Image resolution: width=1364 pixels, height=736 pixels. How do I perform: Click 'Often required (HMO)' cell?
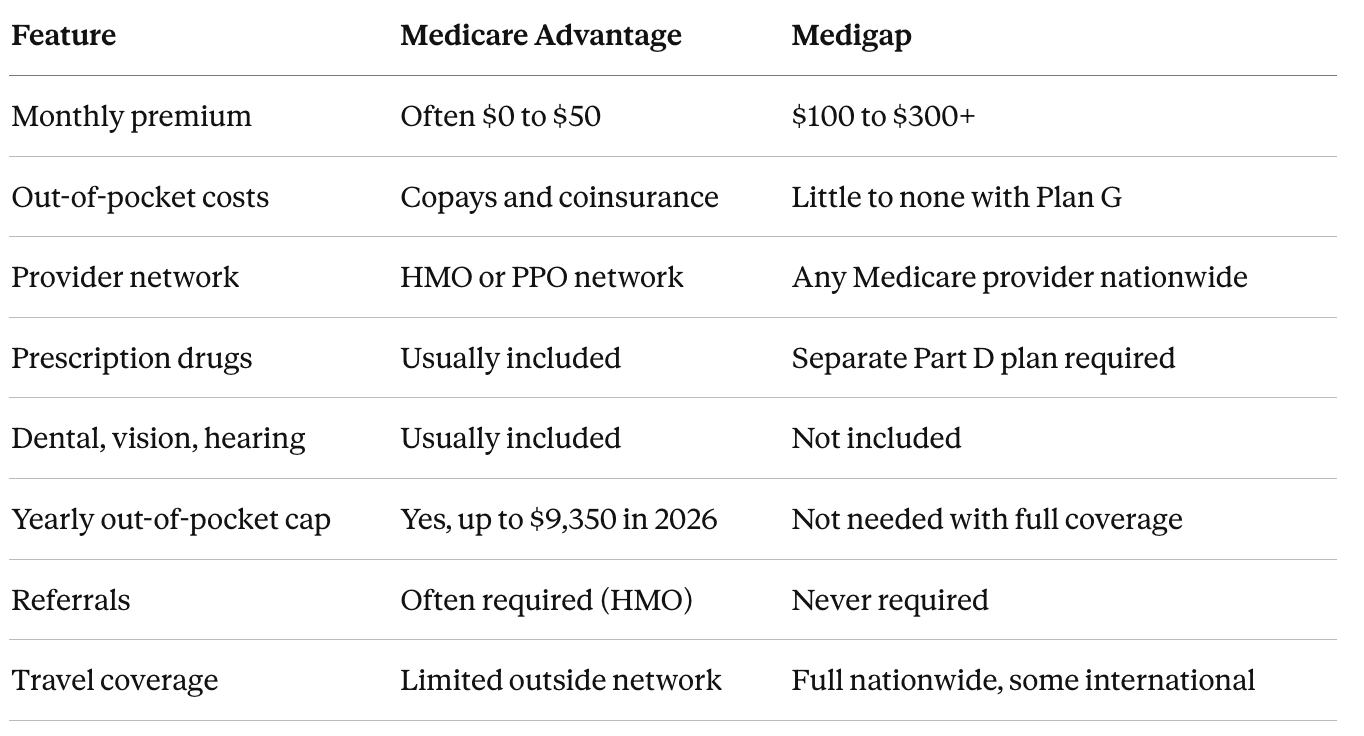[547, 601]
